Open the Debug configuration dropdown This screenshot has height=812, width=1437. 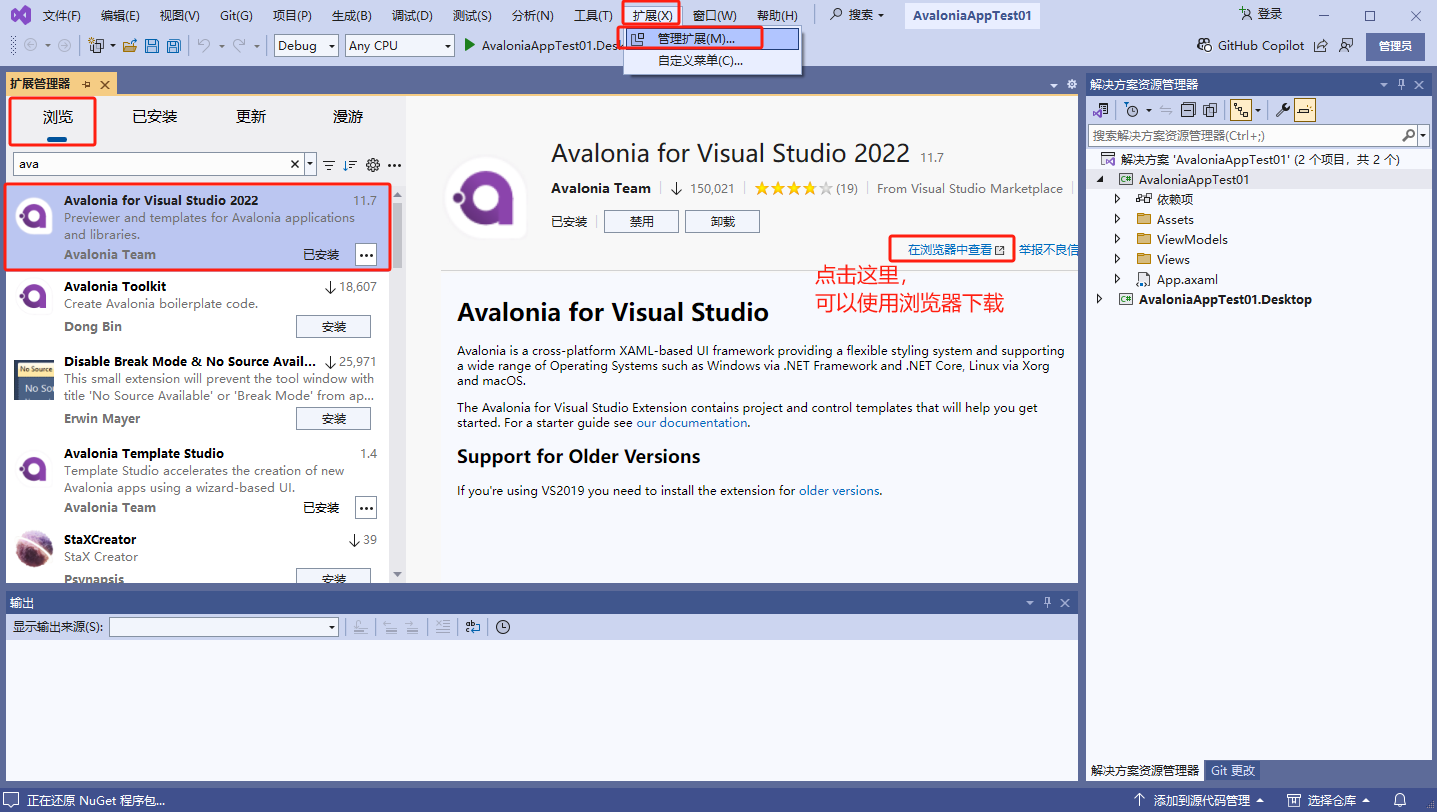point(306,45)
